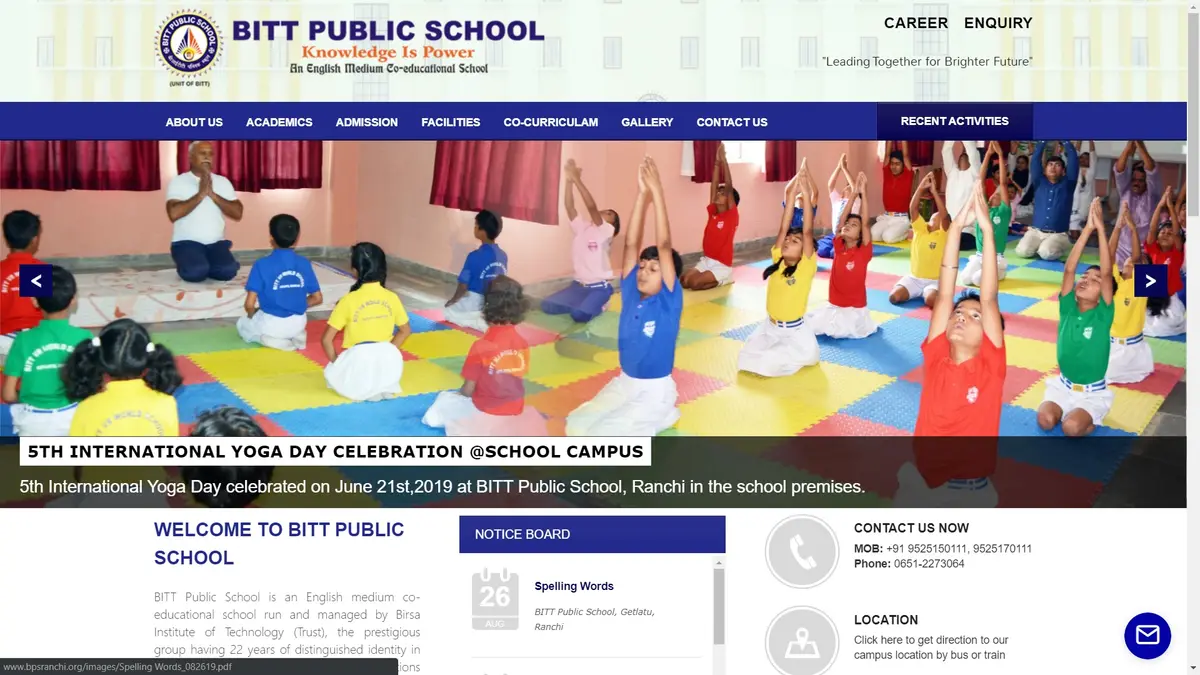Click the RECENT ACTIVITIES button
1200x675 pixels.
(955, 121)
